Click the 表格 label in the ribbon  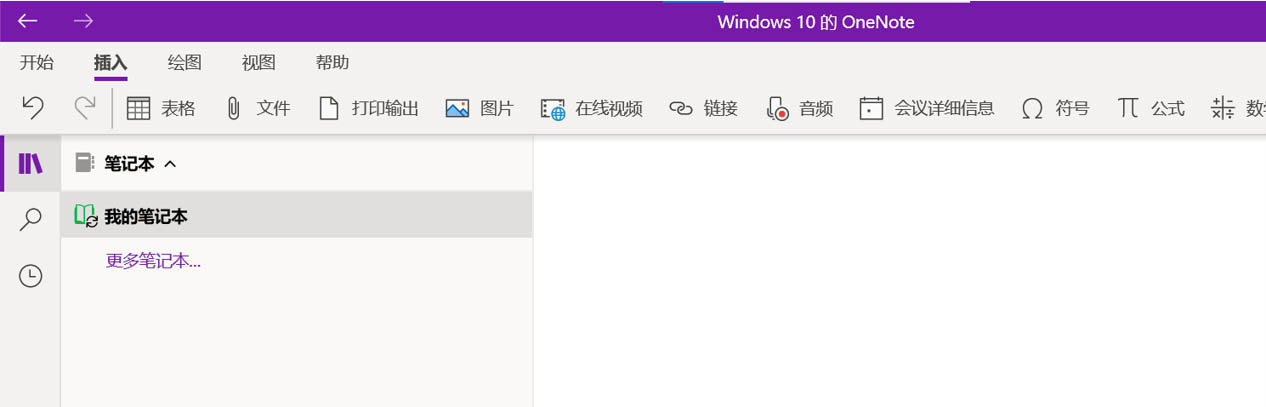pyautogui.click(x=179, y=109)
